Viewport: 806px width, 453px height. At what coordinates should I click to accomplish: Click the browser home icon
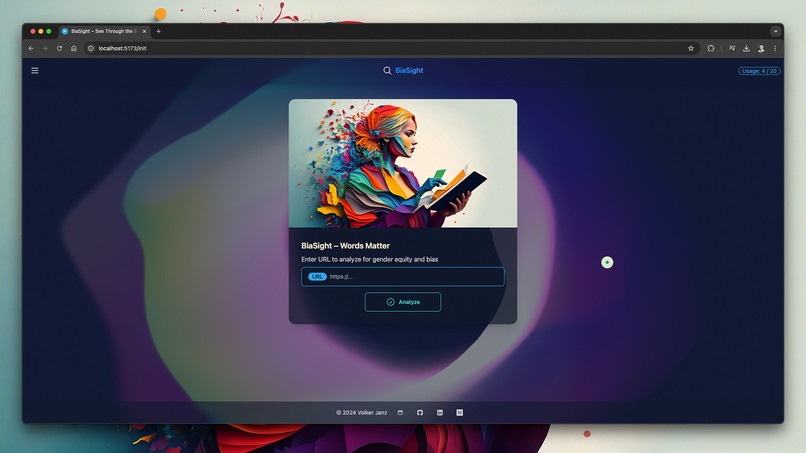pyautogui.click(x=74, y=48)
